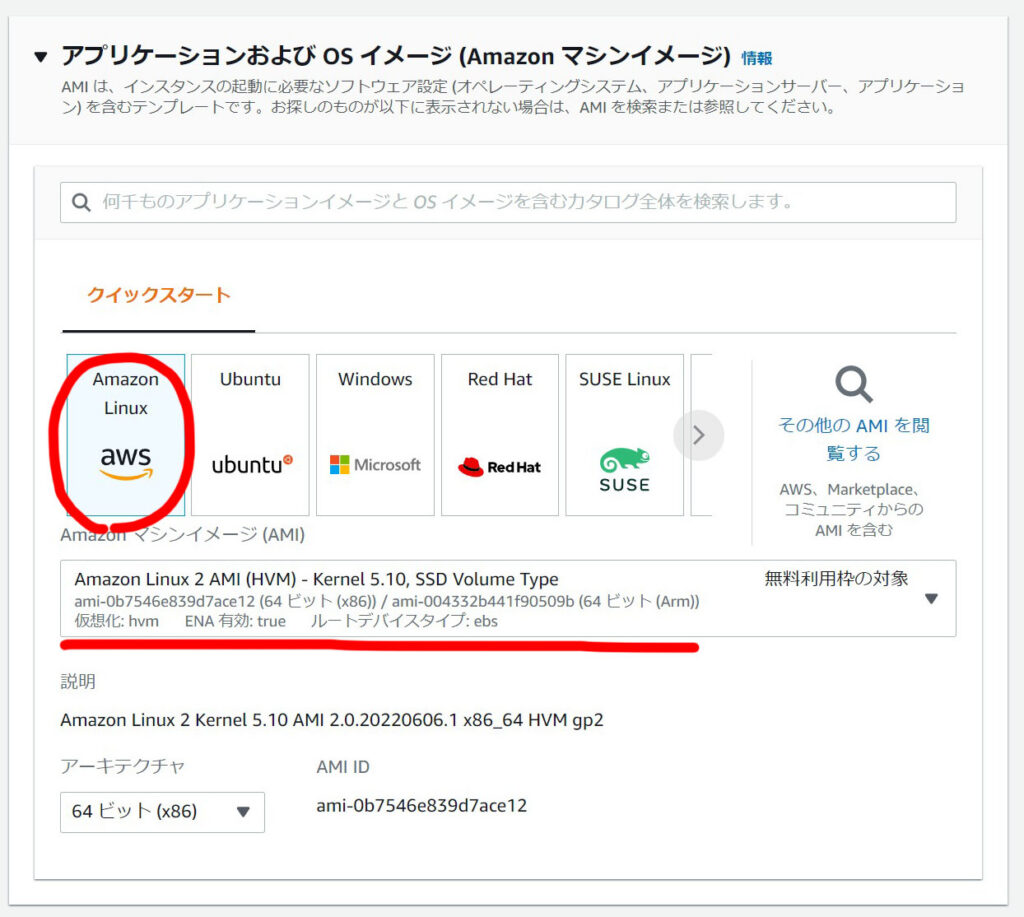Pick the Microsoft Windows logo tile
1024x917 pixels.
click(375, 435)
